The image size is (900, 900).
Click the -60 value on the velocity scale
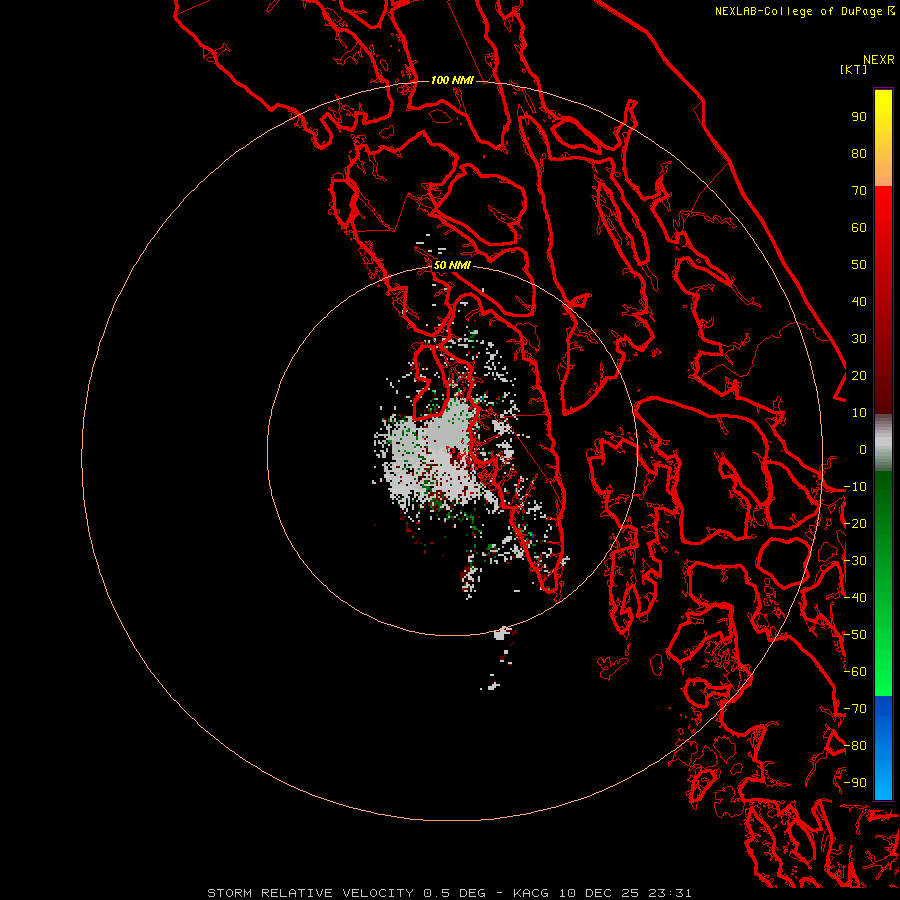click(x=855, y=672)
